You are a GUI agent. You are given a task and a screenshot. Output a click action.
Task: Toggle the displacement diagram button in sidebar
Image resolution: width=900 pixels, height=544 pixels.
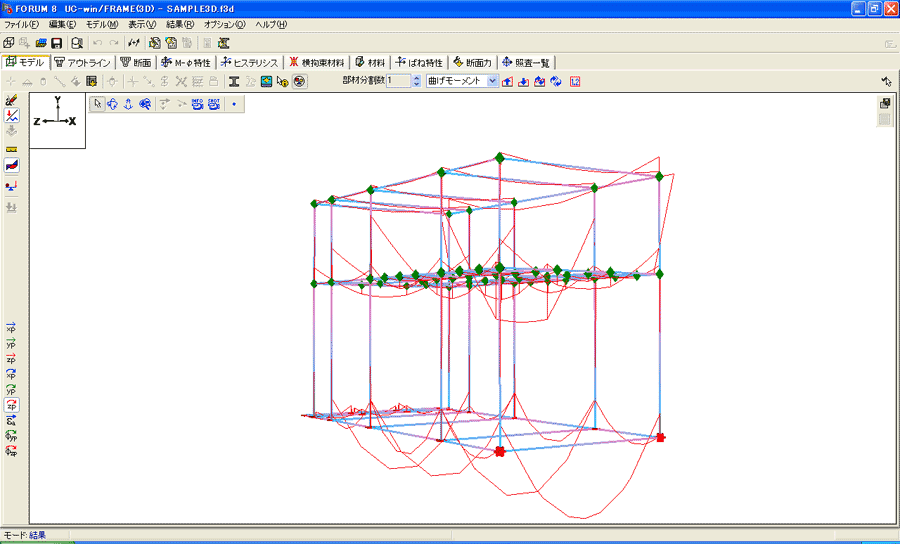click(x=11, y=115)
